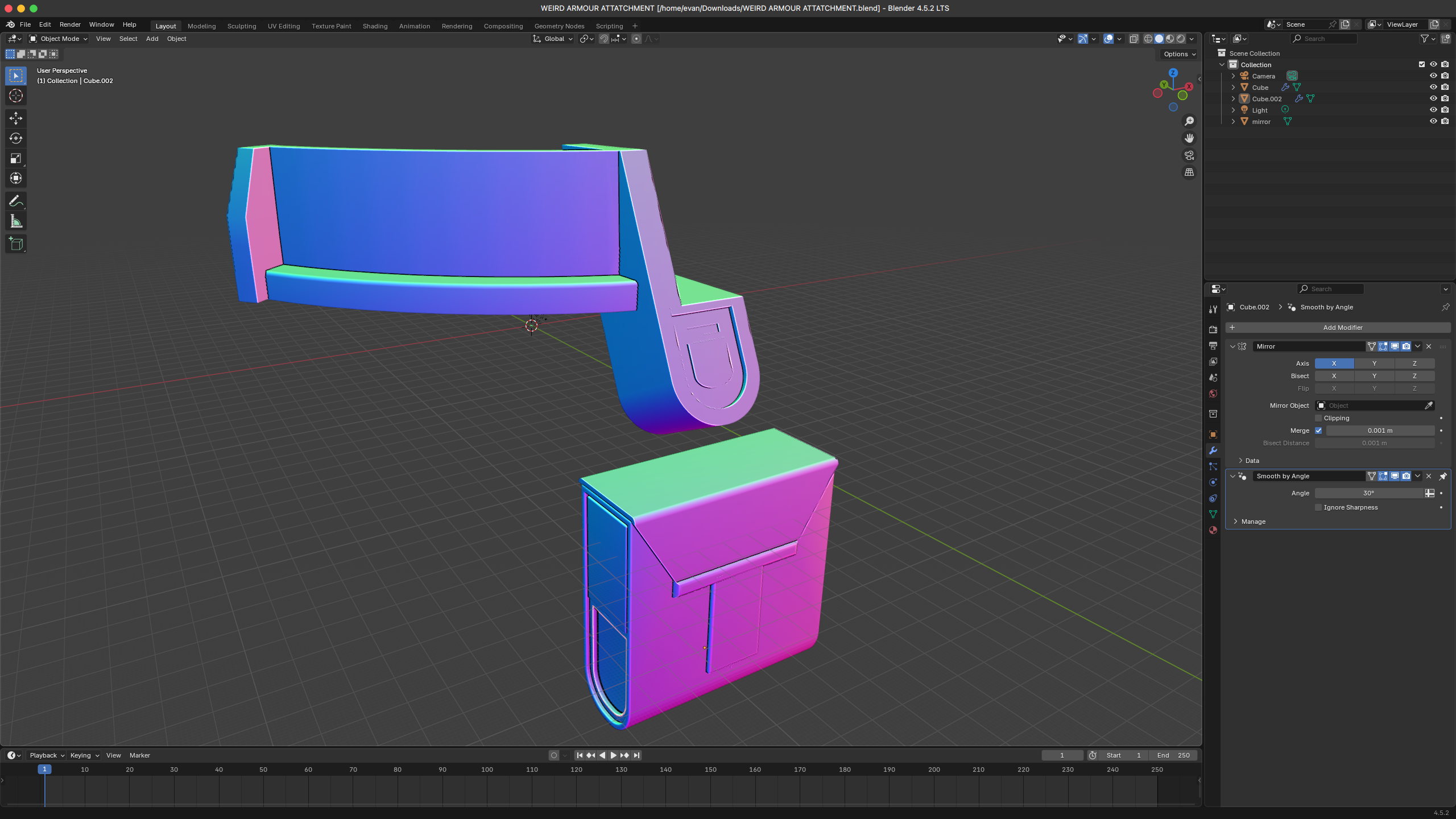Choose the Add Cube tool
Image resolution: width=1456 pixels, height=819 pixels.
pyautogui.click(x=16, y=244)
